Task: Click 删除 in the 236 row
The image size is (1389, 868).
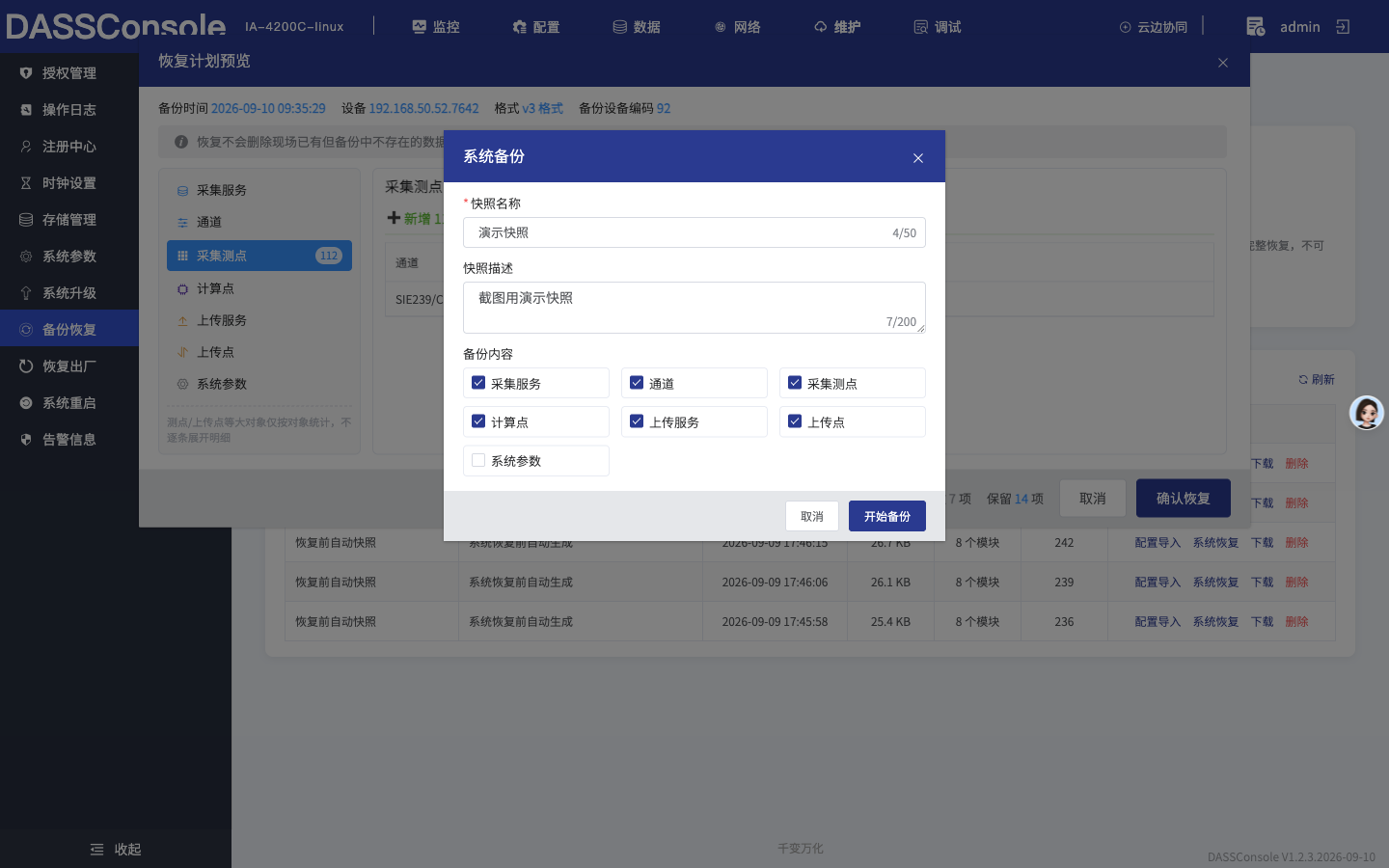Action: [x=1297, y=622]
